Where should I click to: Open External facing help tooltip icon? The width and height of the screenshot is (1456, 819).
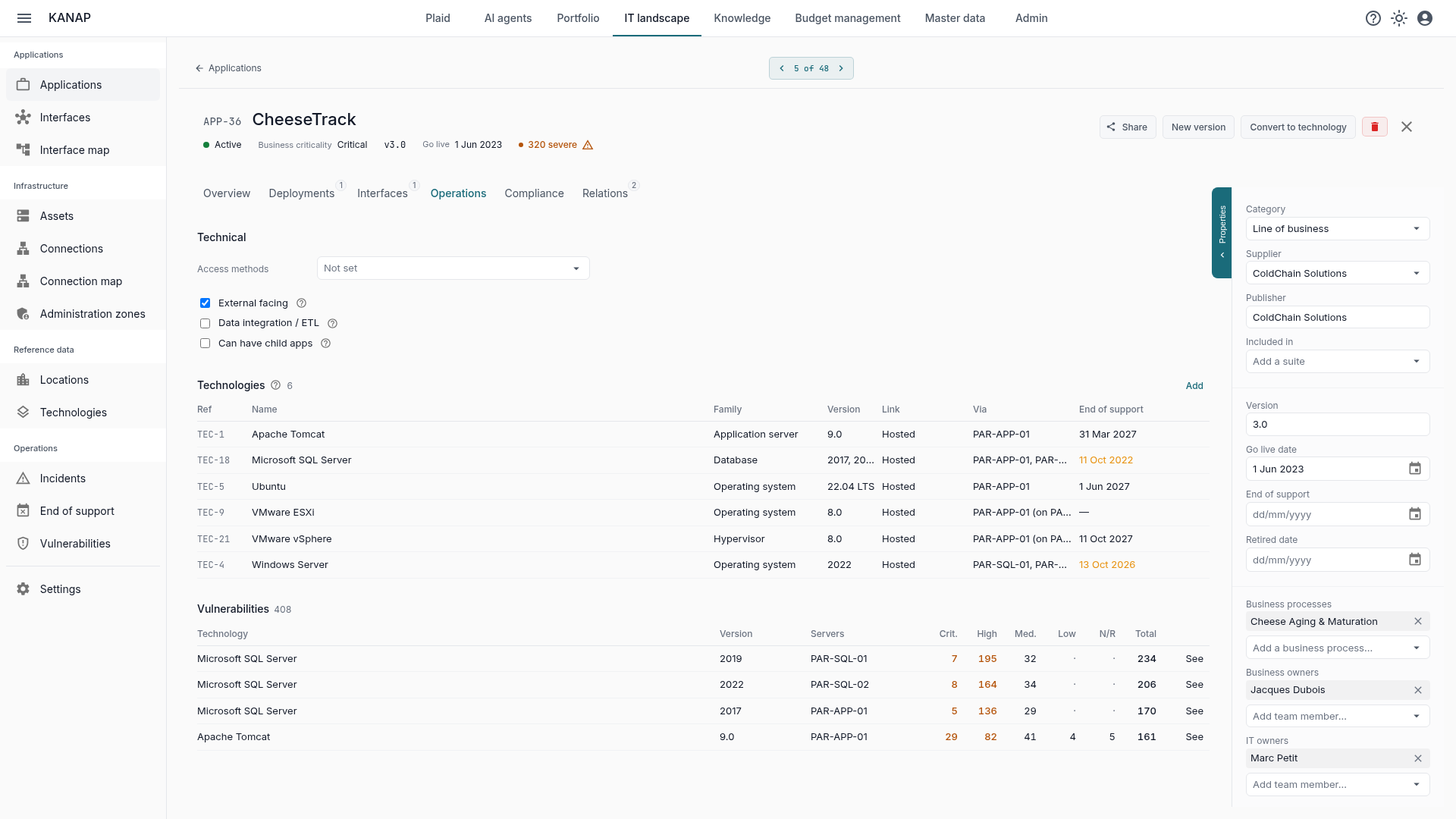[x=301, y=303]
